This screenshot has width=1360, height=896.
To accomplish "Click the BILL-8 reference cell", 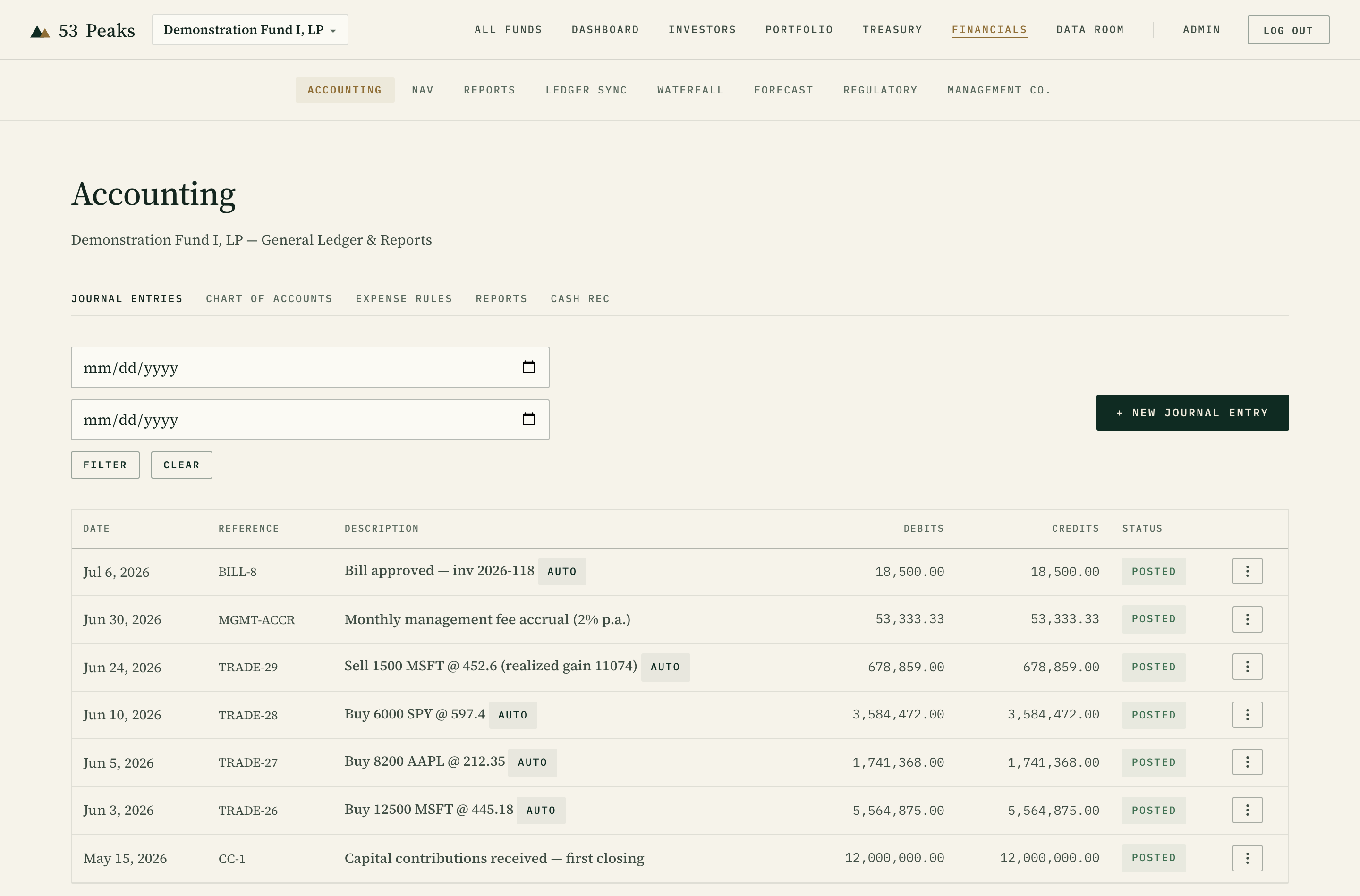I will pyautogui.click(x=237, y=572).
